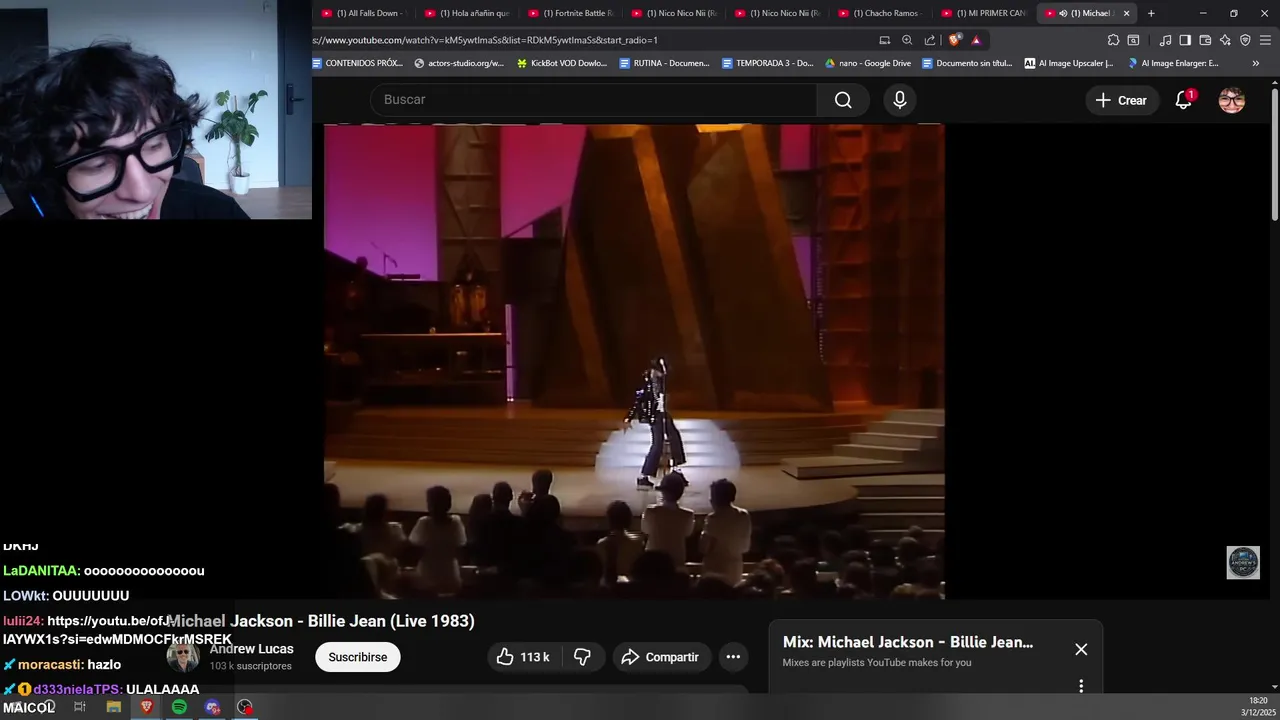Activate voice search microphone icon
The width and height of the screenshot is (1280, 720).
point(900,100)
